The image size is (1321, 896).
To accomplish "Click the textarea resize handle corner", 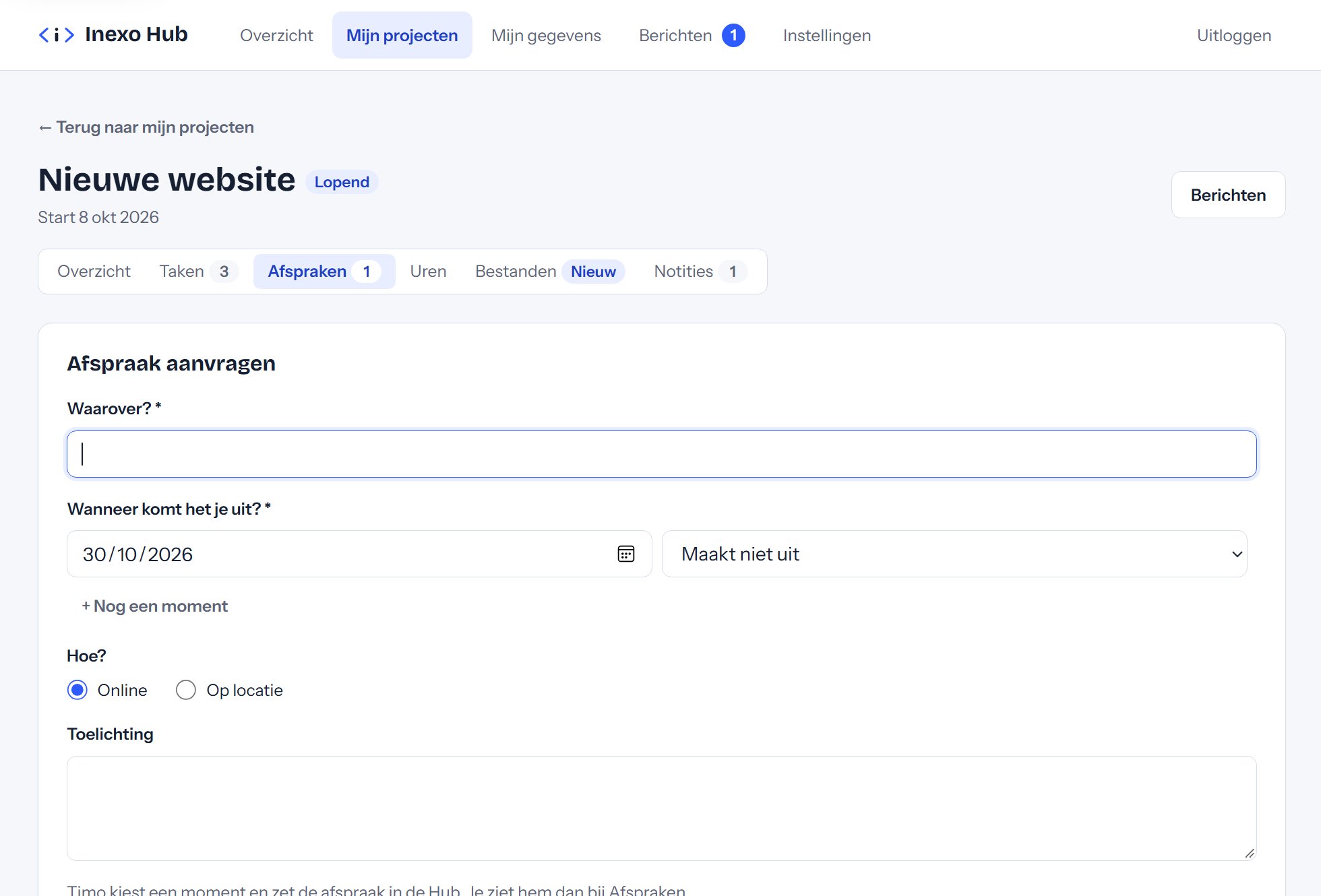I will [x=1249, y=853].
